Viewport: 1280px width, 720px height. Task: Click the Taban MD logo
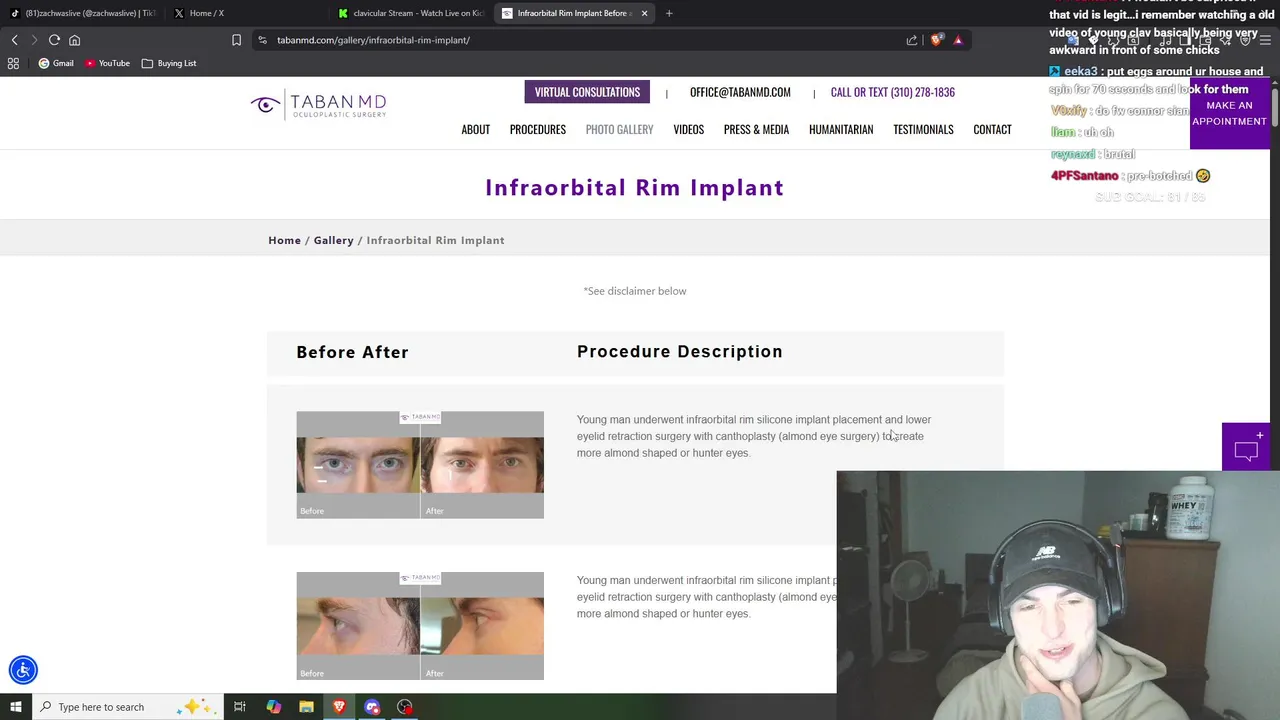tap(318, 105)
